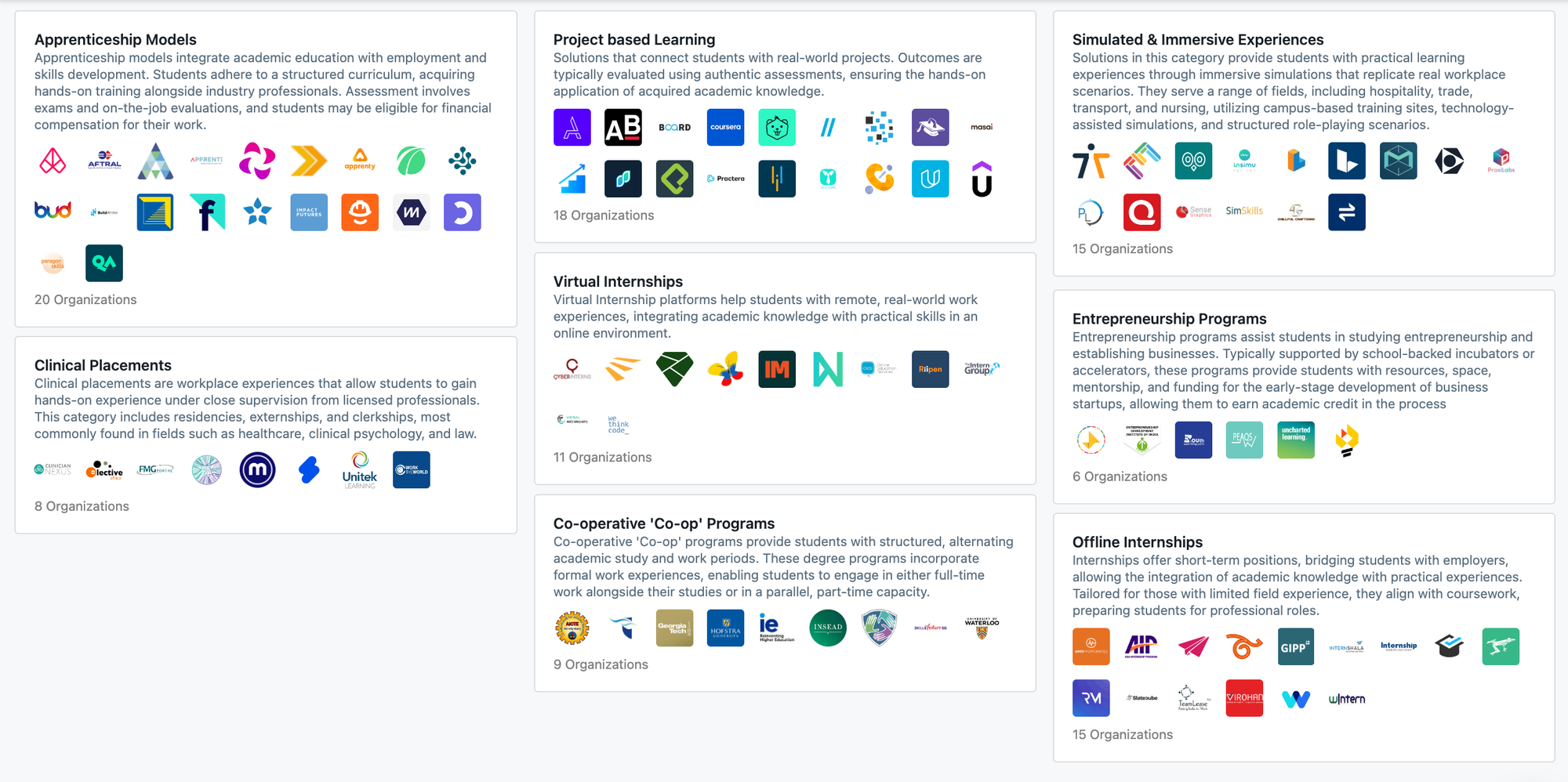This screenshot has width=1568, height=782.
Task: Open the Internshala logo
Action: (1347, 647)
